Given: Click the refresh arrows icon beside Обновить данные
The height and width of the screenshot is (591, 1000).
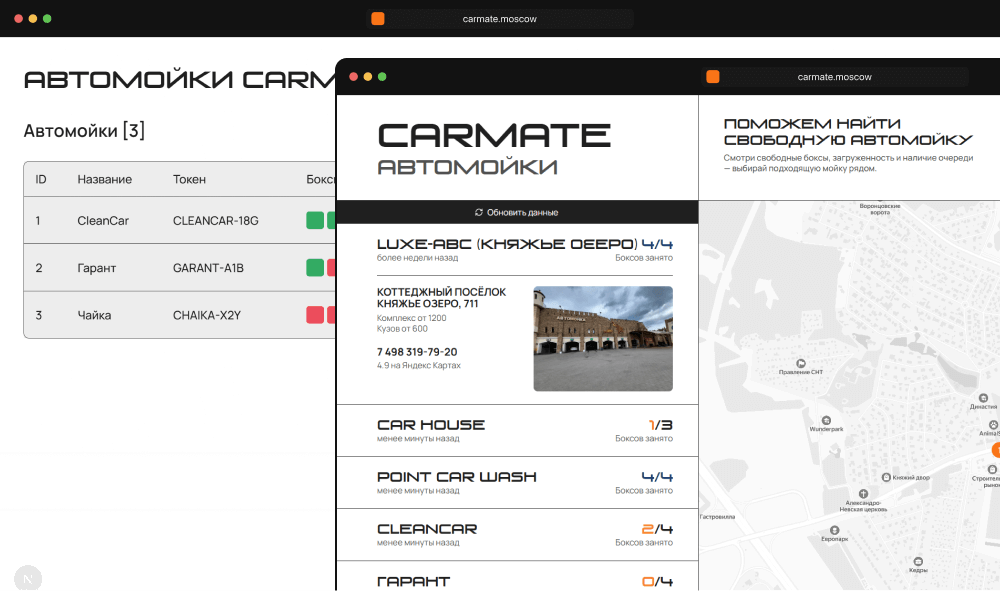Looking at the screenshot, I should pos(479,212).
